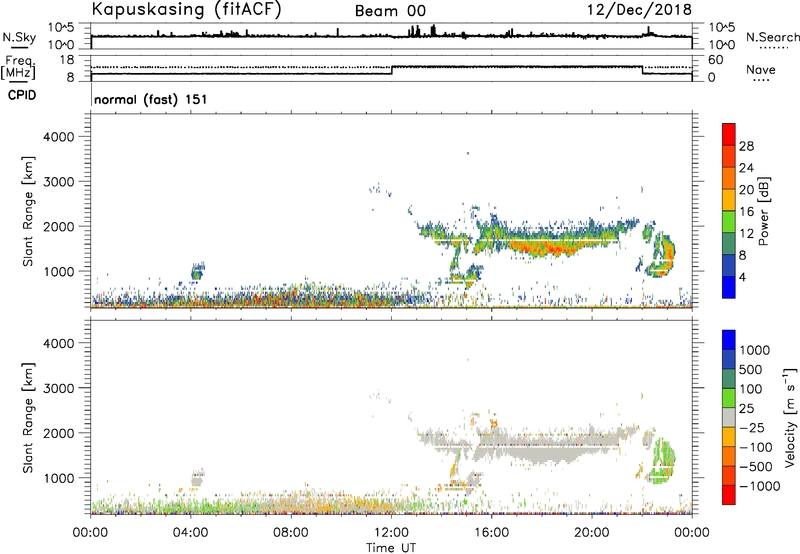800x554 pixels.
Task: Click the 'Kapuskasing (fitACF)' title text
Action: tap(186, 9)
